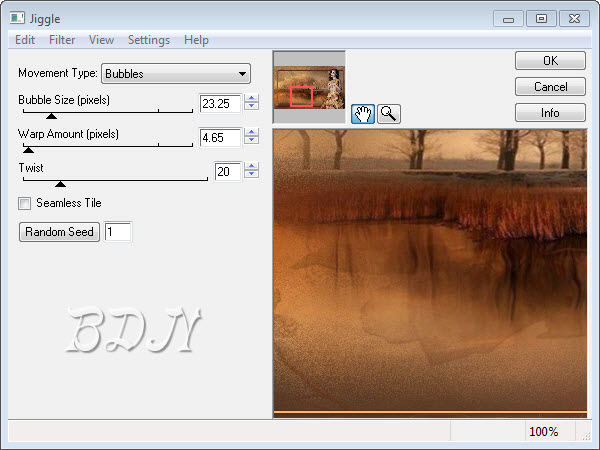Select the magnifier zoom tool

pos(389,114)
